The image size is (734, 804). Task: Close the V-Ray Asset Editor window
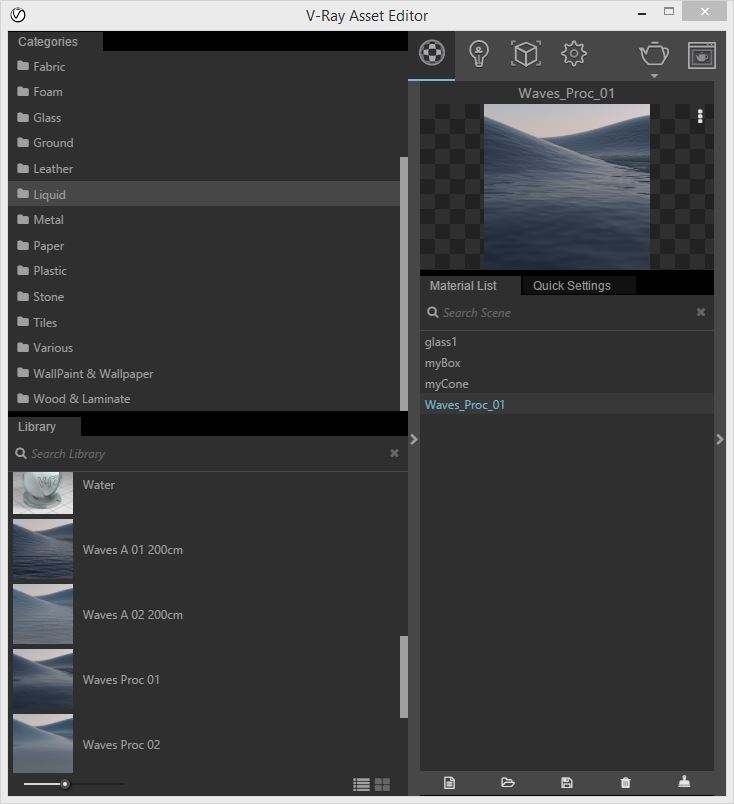click(705, 11)
